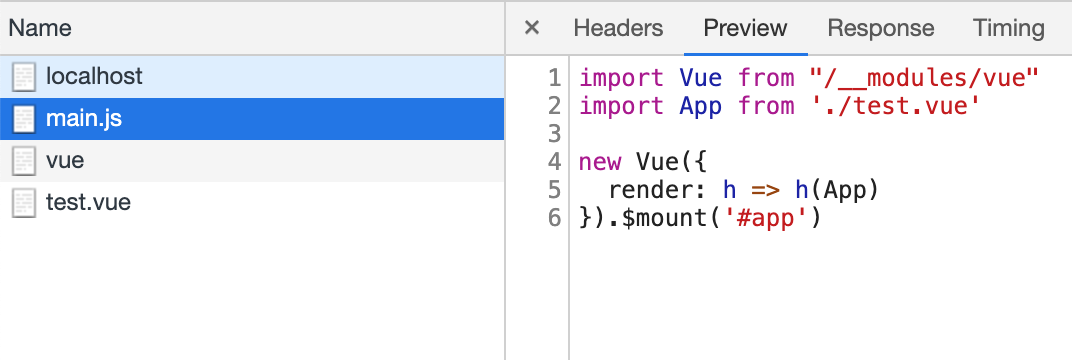Show the Timing tab
The width and height of the screenshot is (1072, 360).
pyautogui.click(x=1008, y=28)
